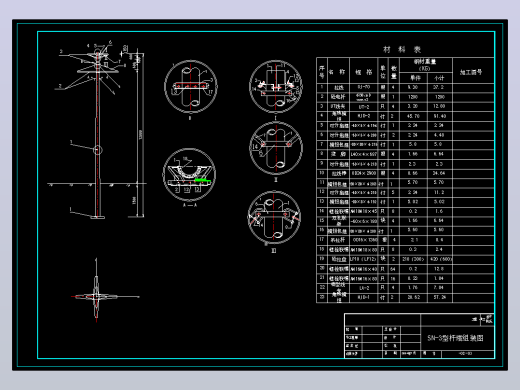Select the '小计' sub-header cell

pos(439,78)
